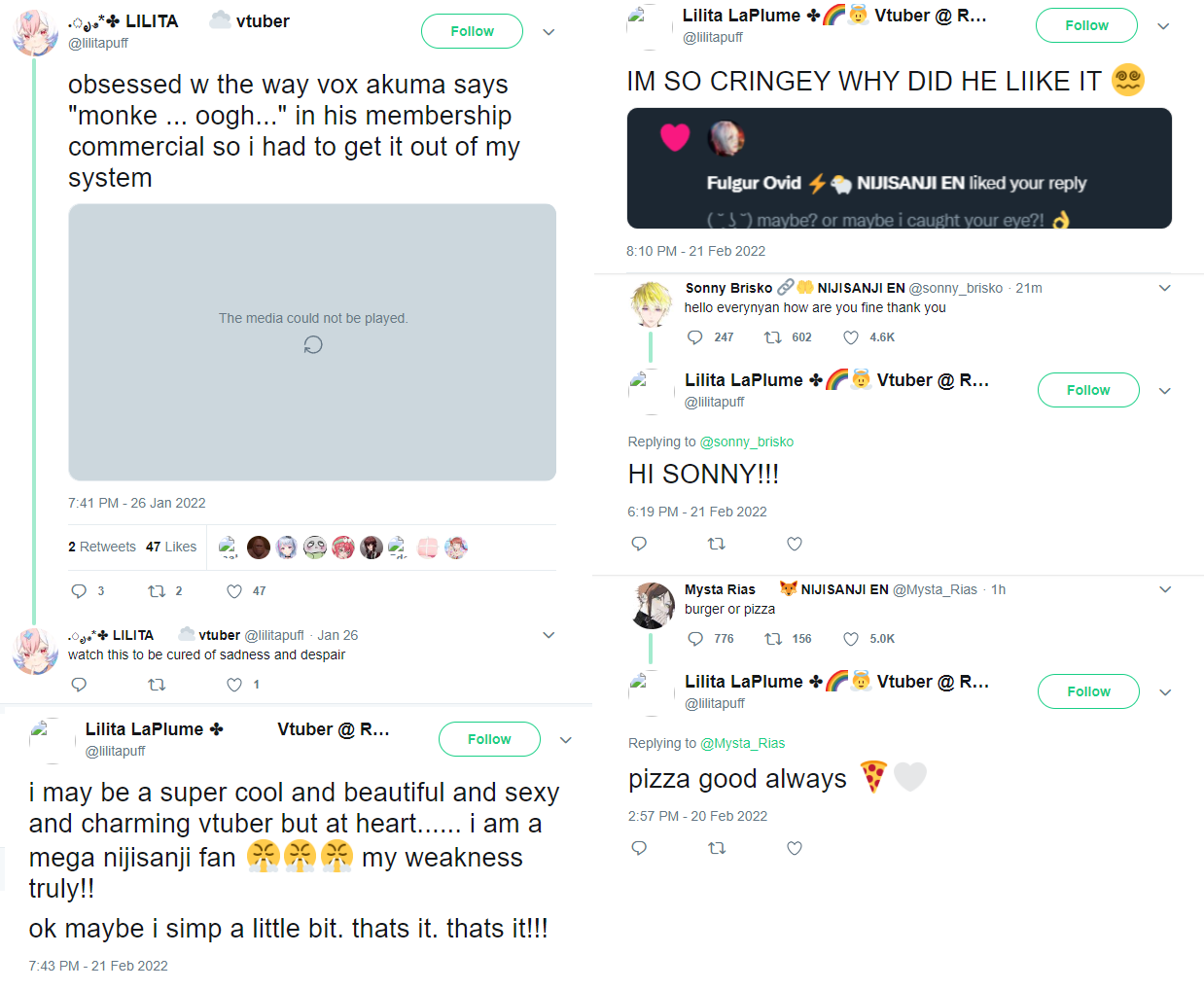Screen dimensions: 1204x990
Task: Follow Lilita LaPlume on the 'IM SO CRINGEY' tweet
Action: (x=1086, y=25)
